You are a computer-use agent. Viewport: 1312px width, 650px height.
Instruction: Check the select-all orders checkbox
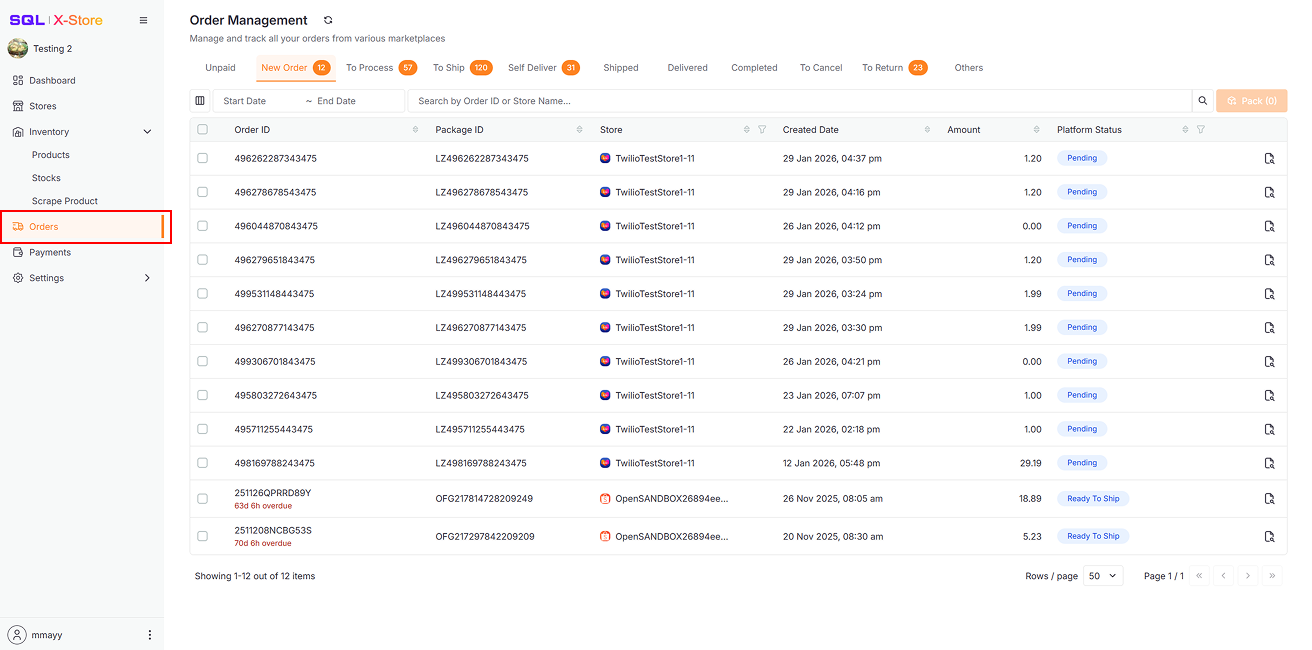coord(202,129)
